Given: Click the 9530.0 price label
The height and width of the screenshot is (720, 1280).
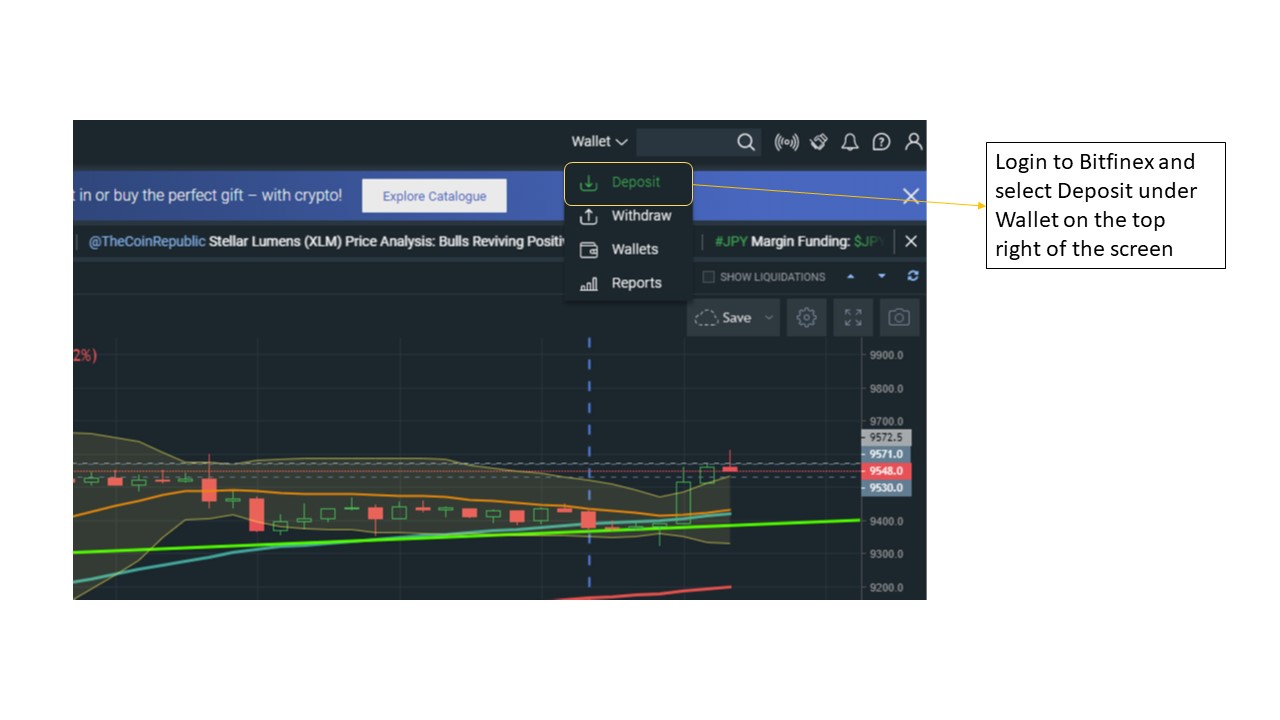Looking at the screenshot, I should 886,488.
